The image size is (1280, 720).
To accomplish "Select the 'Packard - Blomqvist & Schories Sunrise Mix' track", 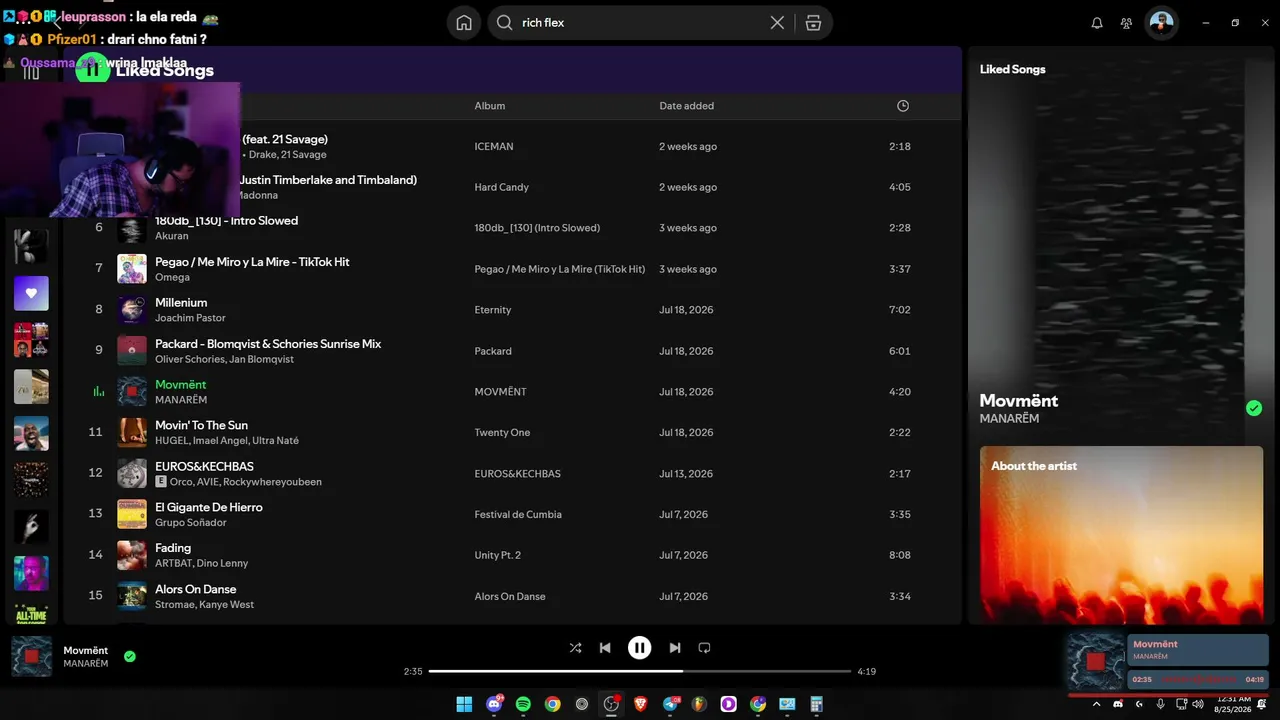I will (268, 344).
